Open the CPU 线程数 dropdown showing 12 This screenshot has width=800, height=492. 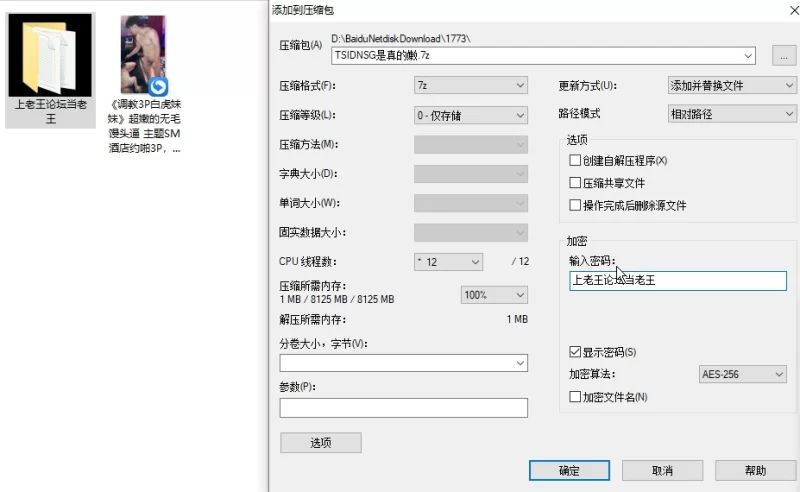[448, 262]
